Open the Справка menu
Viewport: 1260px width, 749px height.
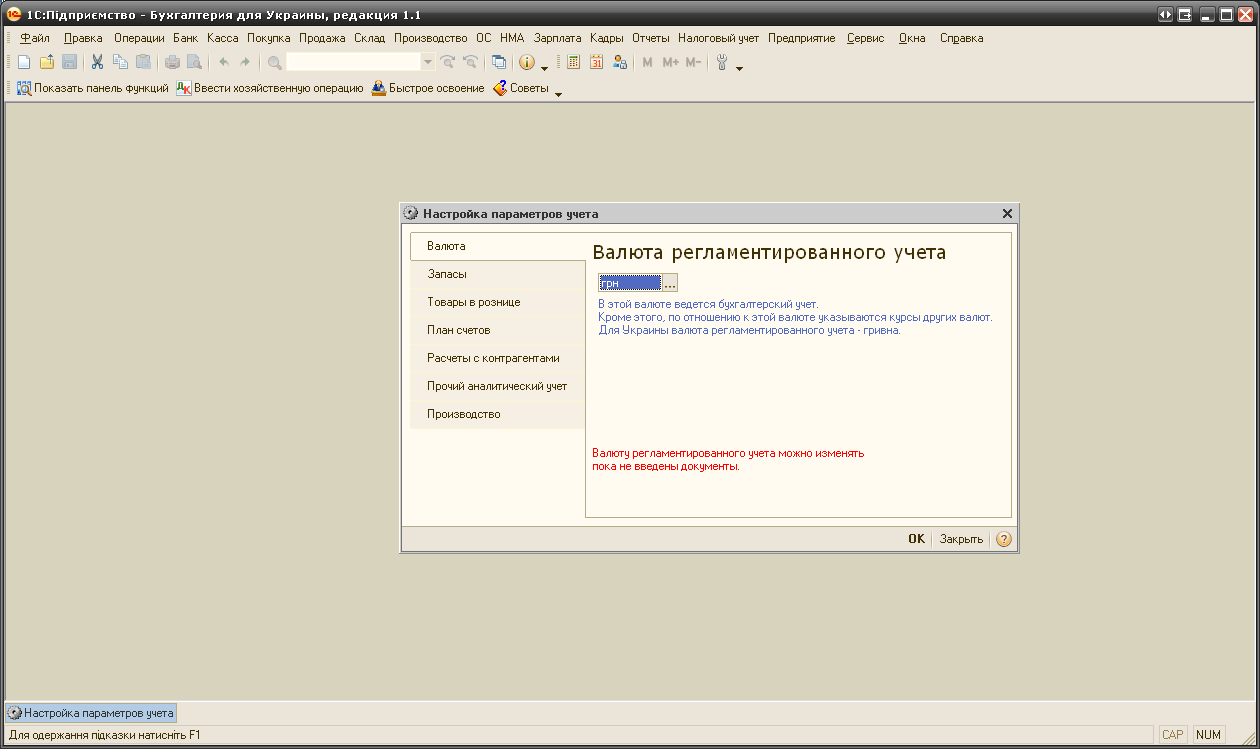pos(961,38)
